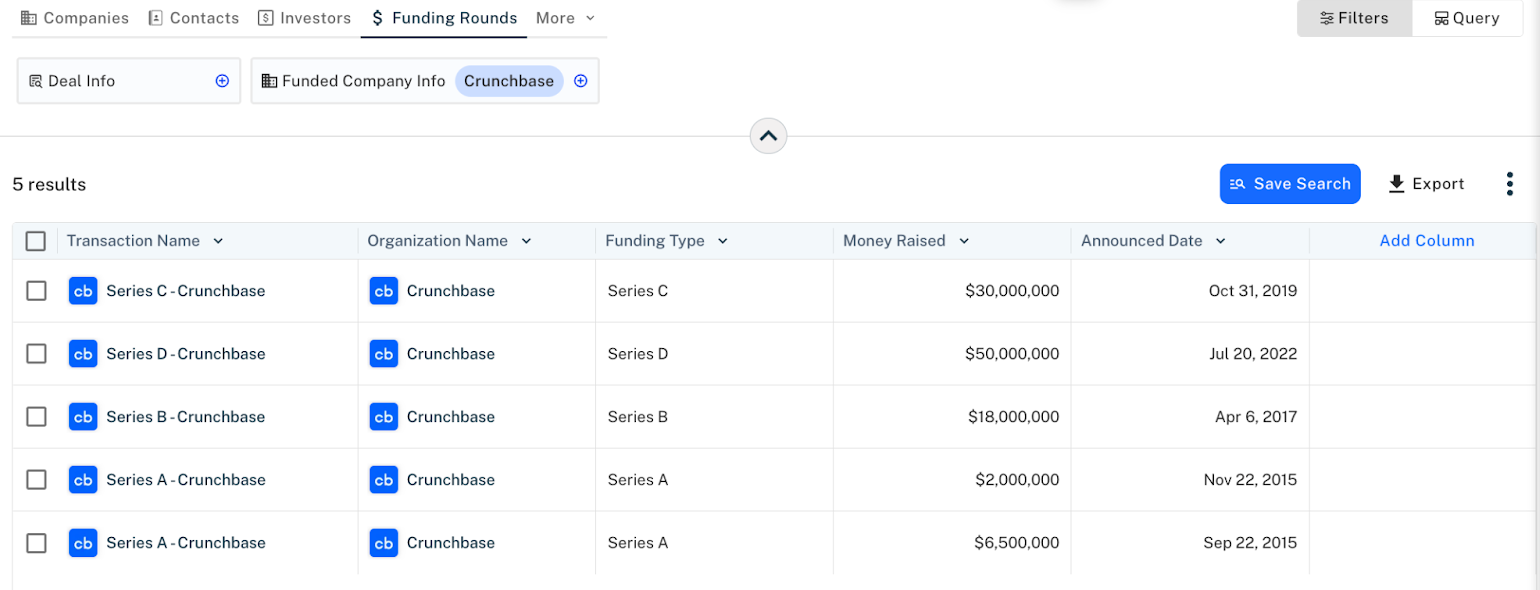This screenshot has height=590, width=1540.
Task: Open Series A transaction dated Sep 22, 2015
Action: [186, 543]
